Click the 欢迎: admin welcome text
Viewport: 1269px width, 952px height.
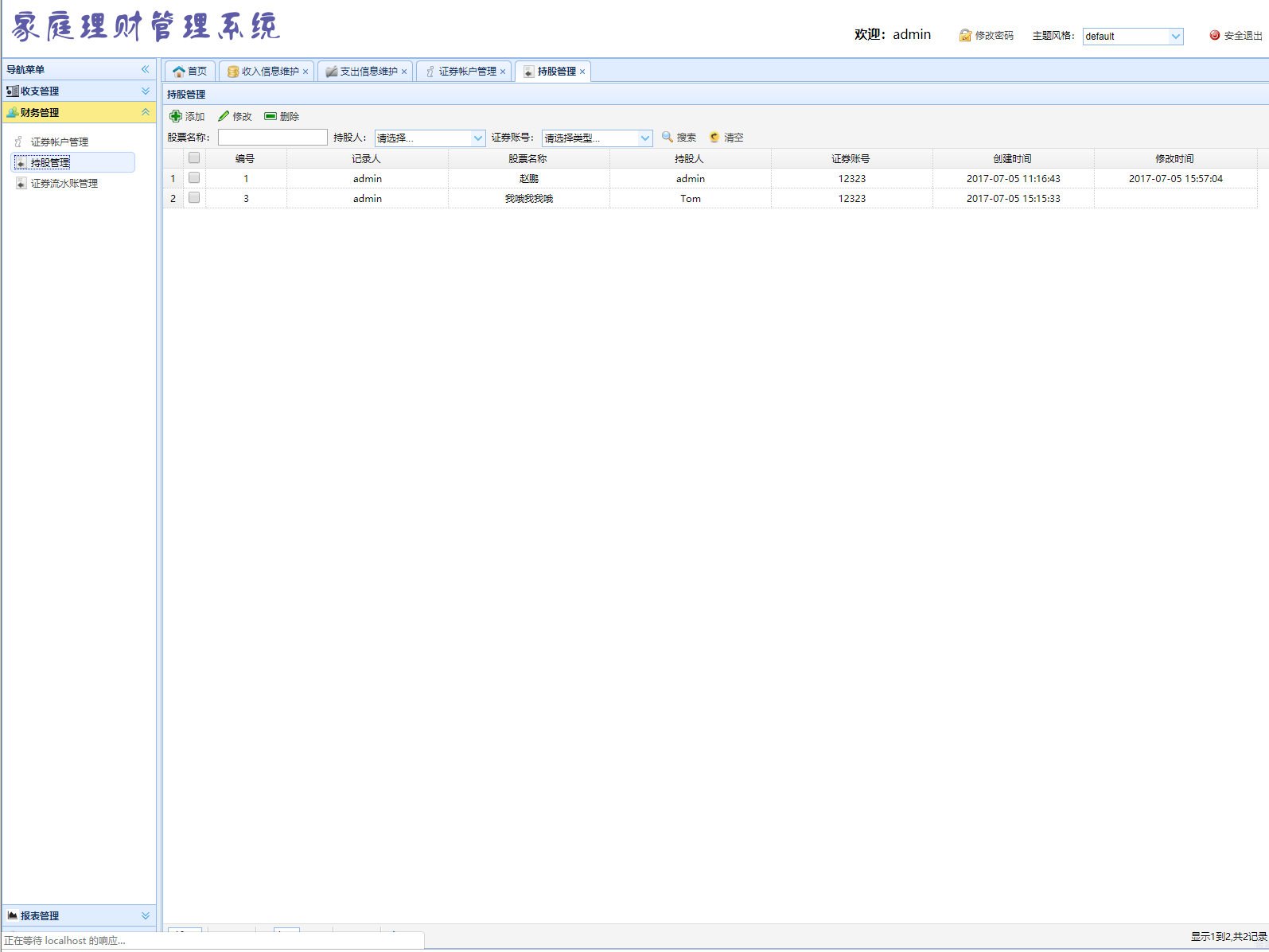[x=893, y=34]
